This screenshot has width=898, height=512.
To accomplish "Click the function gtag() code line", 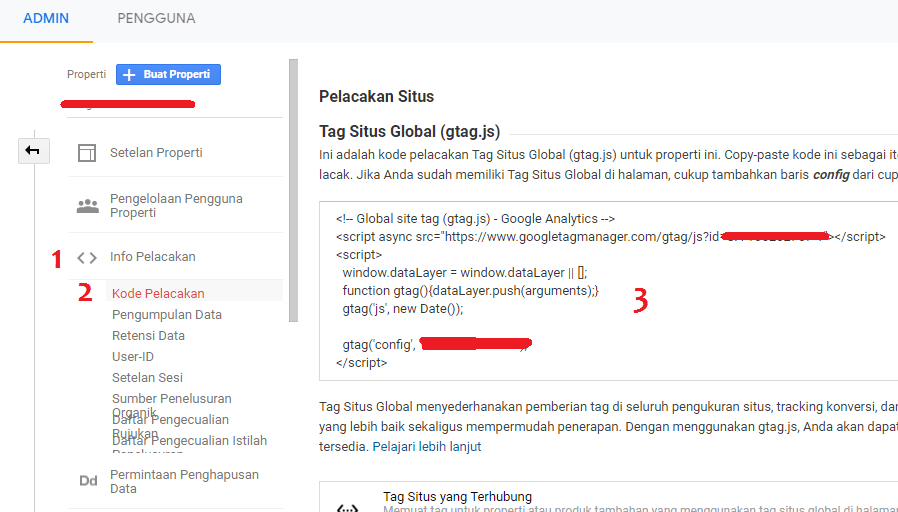I will click(x=470, y=291).
